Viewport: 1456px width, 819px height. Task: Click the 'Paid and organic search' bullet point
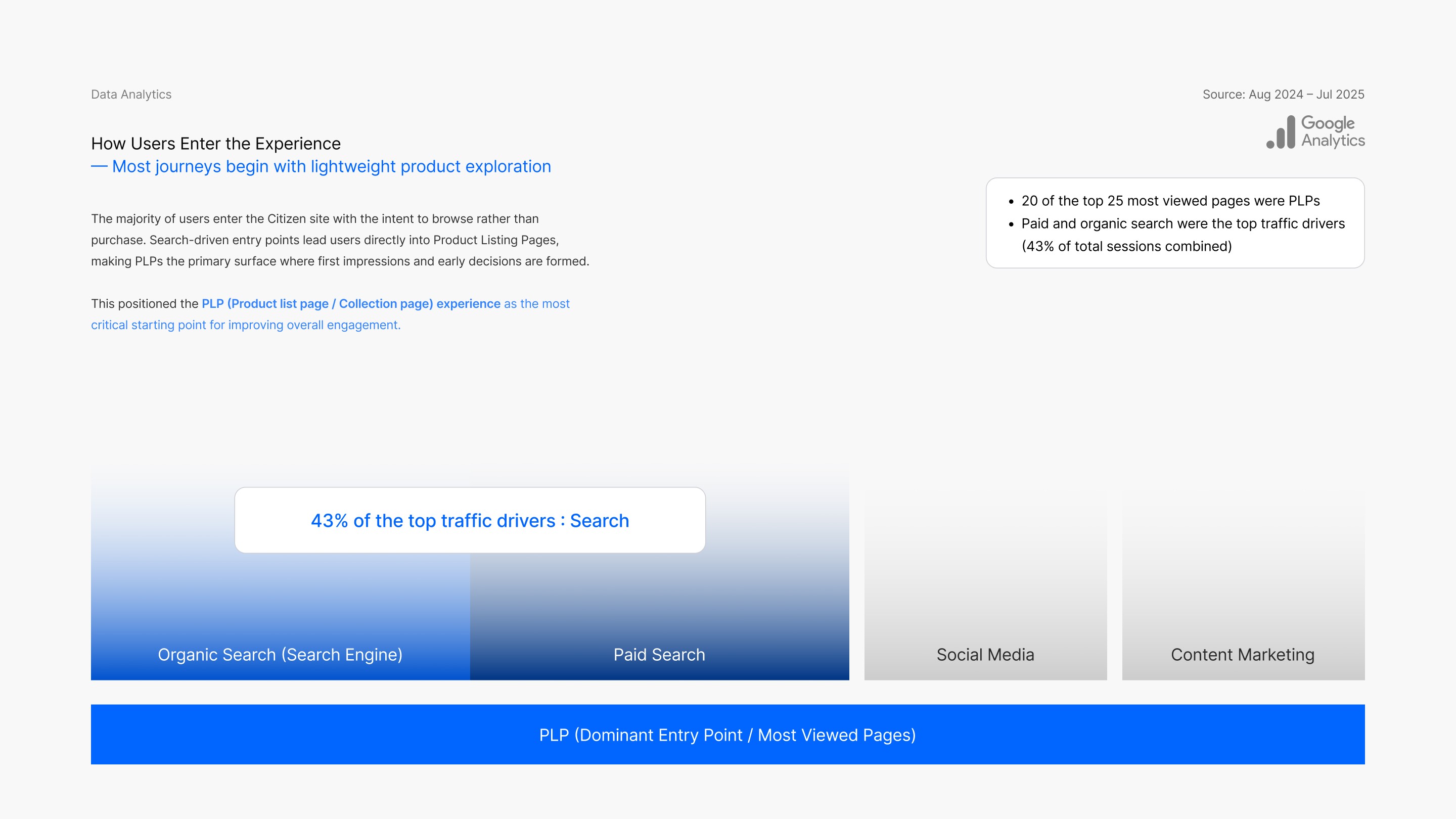pos(1182,223)
